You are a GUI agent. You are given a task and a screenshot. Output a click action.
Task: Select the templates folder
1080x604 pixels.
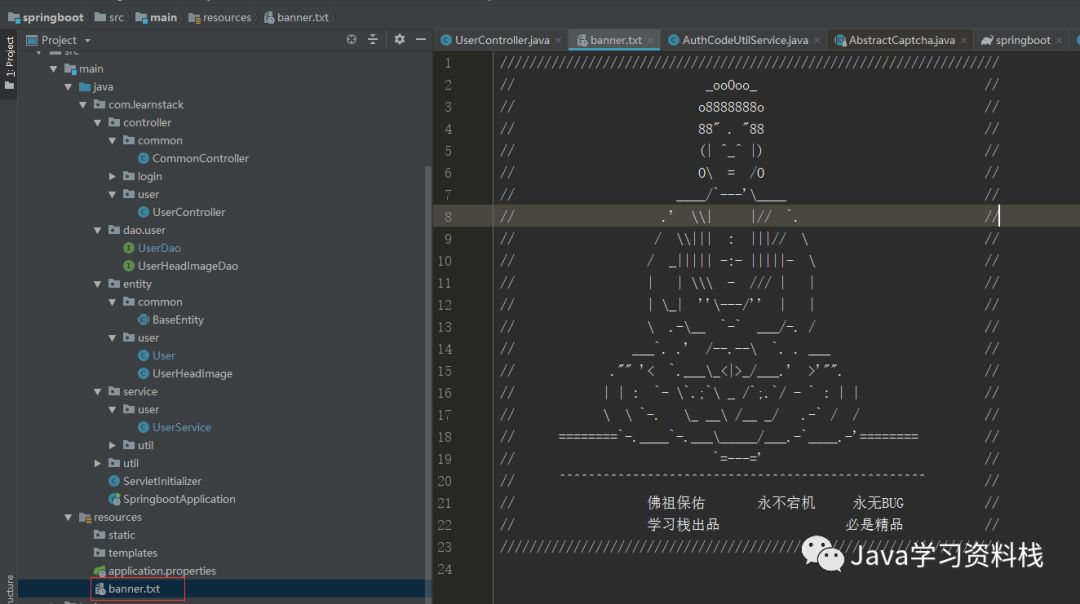[x=132, y=553]
